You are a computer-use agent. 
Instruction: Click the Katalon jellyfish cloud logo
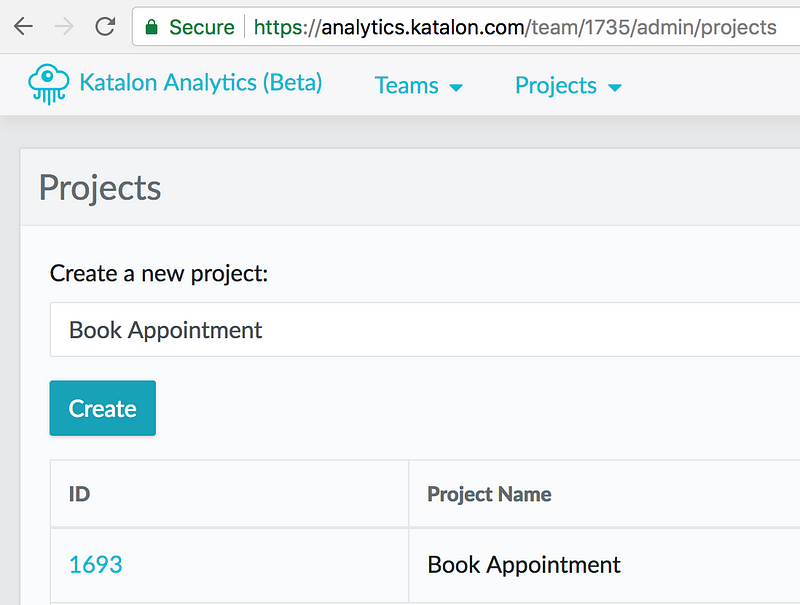[x=48, y=84]
